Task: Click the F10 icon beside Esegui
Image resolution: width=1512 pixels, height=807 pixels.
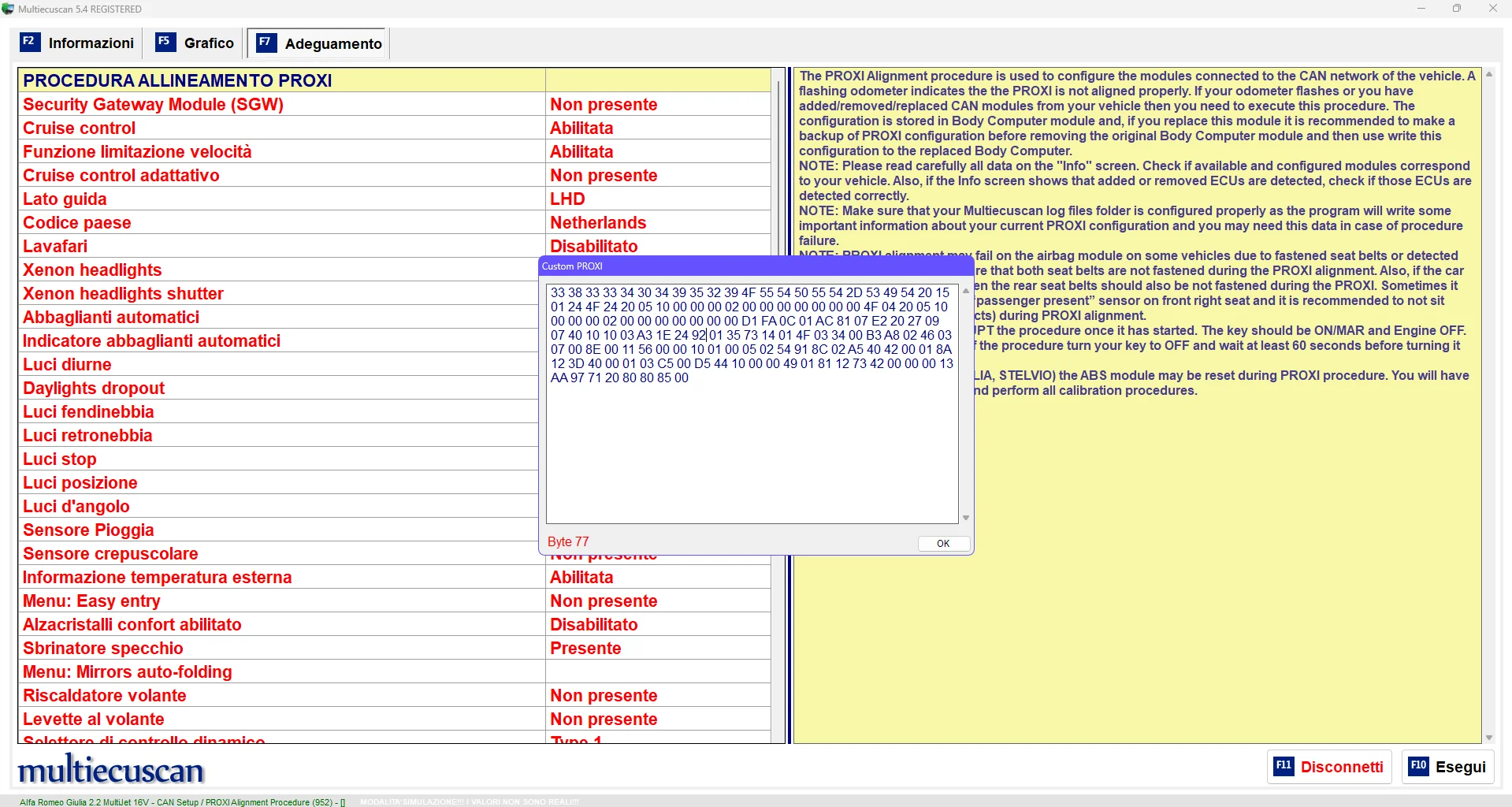Action: 1418,766
